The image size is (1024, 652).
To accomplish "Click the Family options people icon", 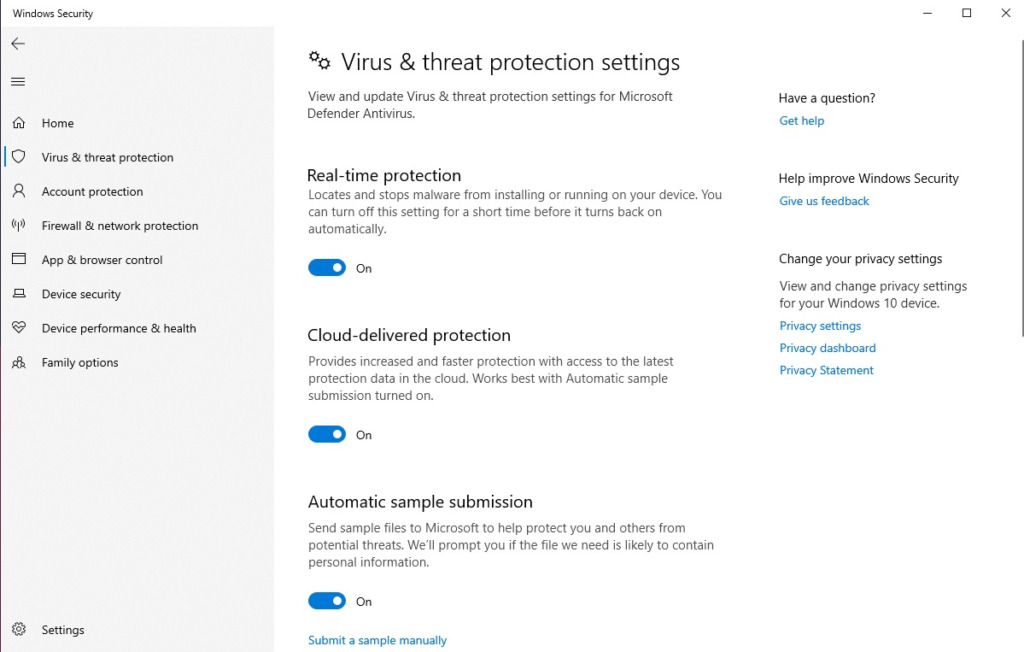I will 18,362.
